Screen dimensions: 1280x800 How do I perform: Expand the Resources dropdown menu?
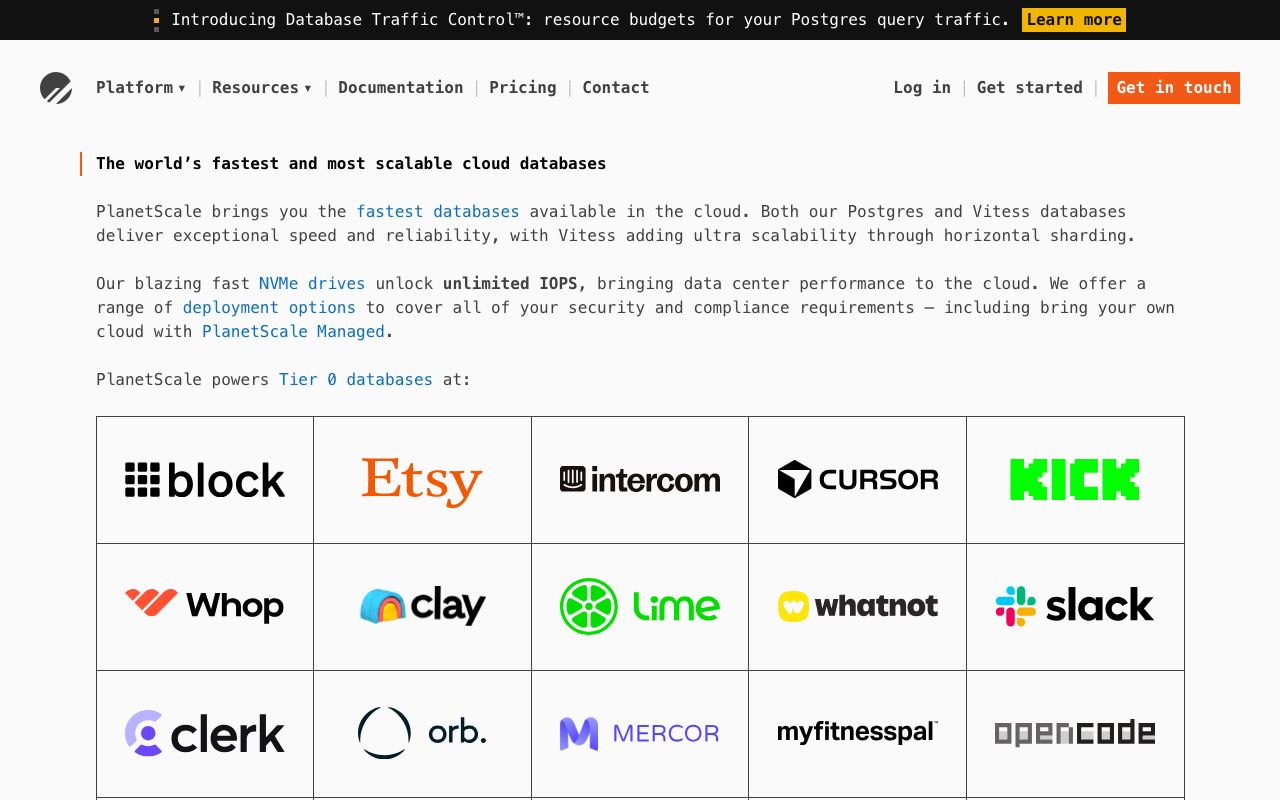[261, 88]
